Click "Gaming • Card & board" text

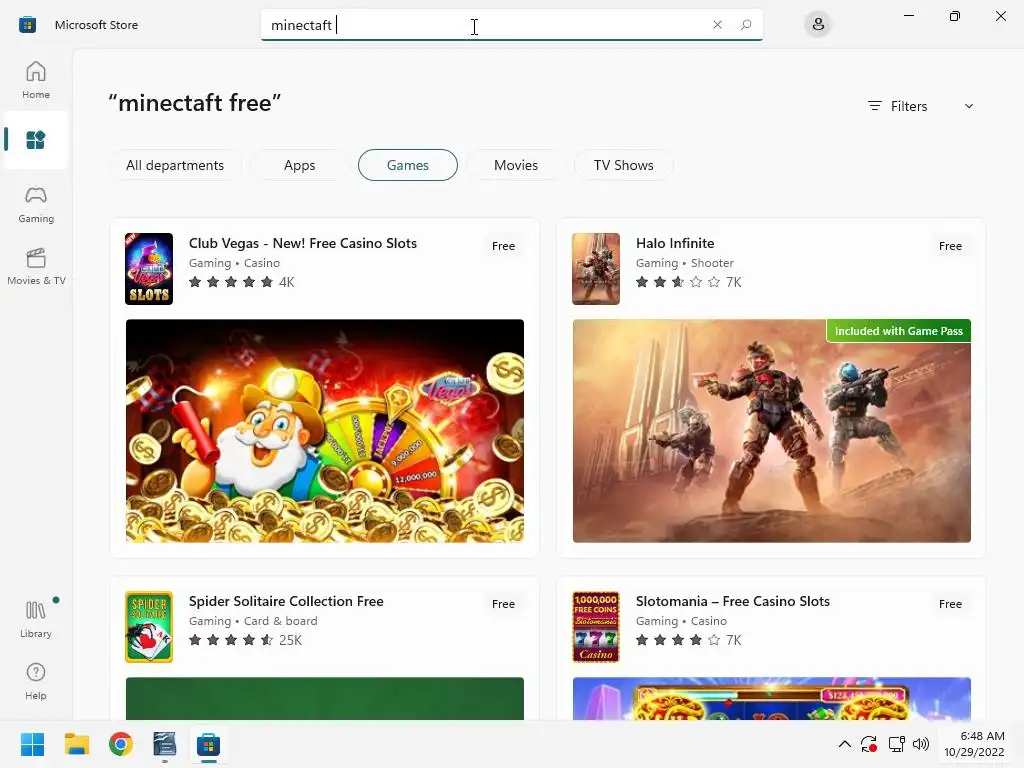coord(253,621)
